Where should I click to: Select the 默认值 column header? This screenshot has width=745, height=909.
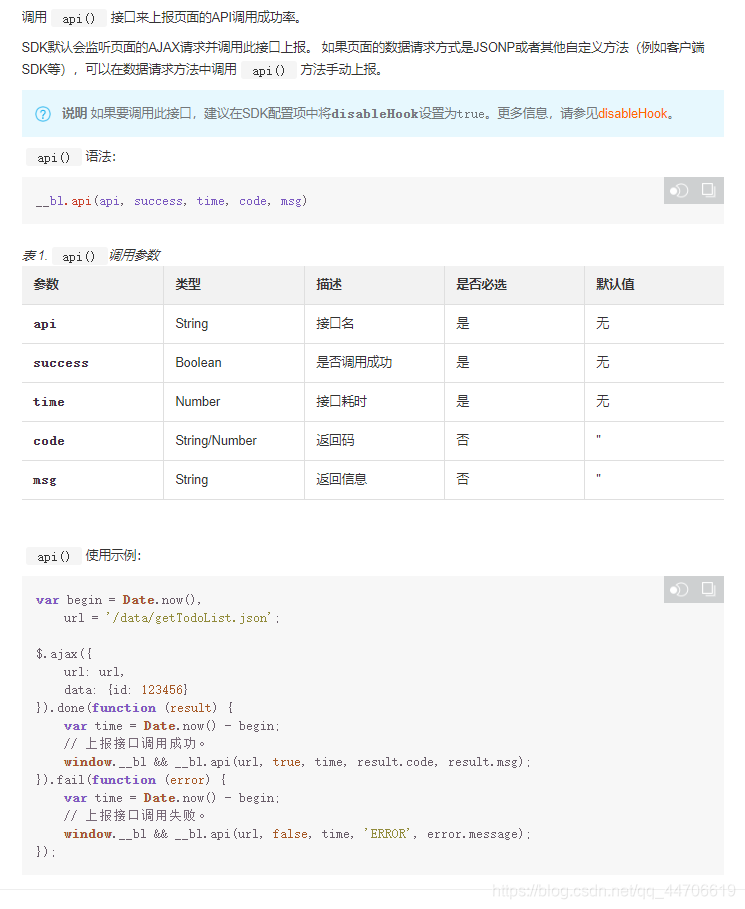[x=614, y=285]
